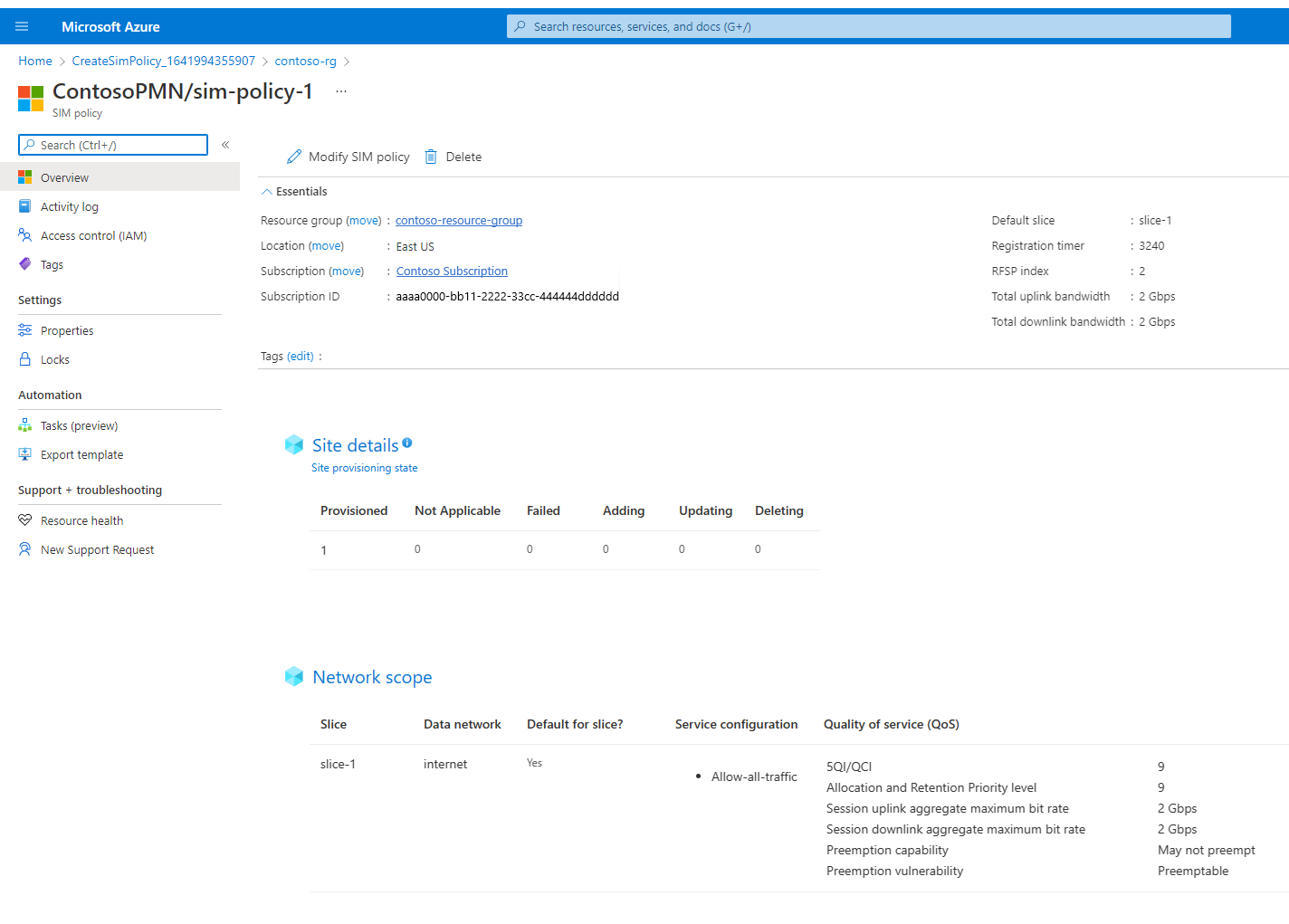This screenshot has width=1289, height=924.
Task: Open Tags in sidebar
Action: (52, 264)
